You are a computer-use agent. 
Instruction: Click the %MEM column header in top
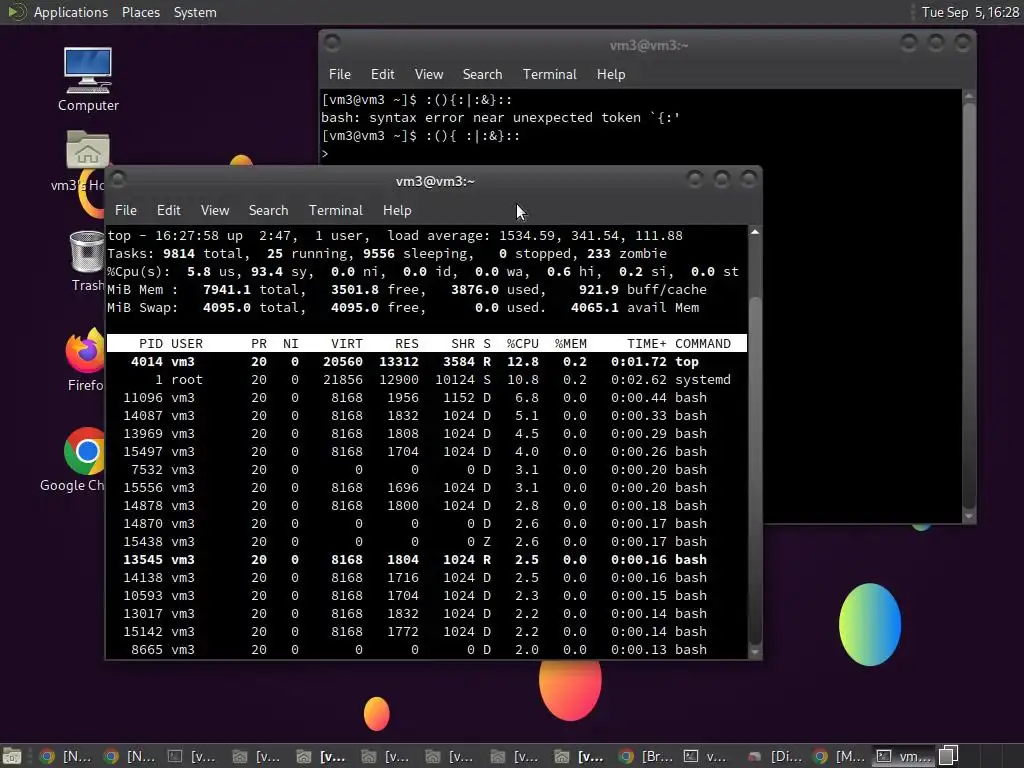click(x=571, y=344)
